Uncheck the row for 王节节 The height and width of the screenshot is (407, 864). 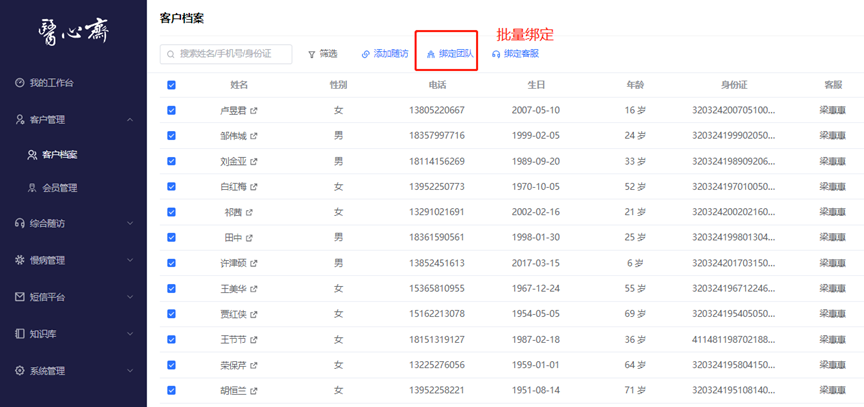point(171,340)
